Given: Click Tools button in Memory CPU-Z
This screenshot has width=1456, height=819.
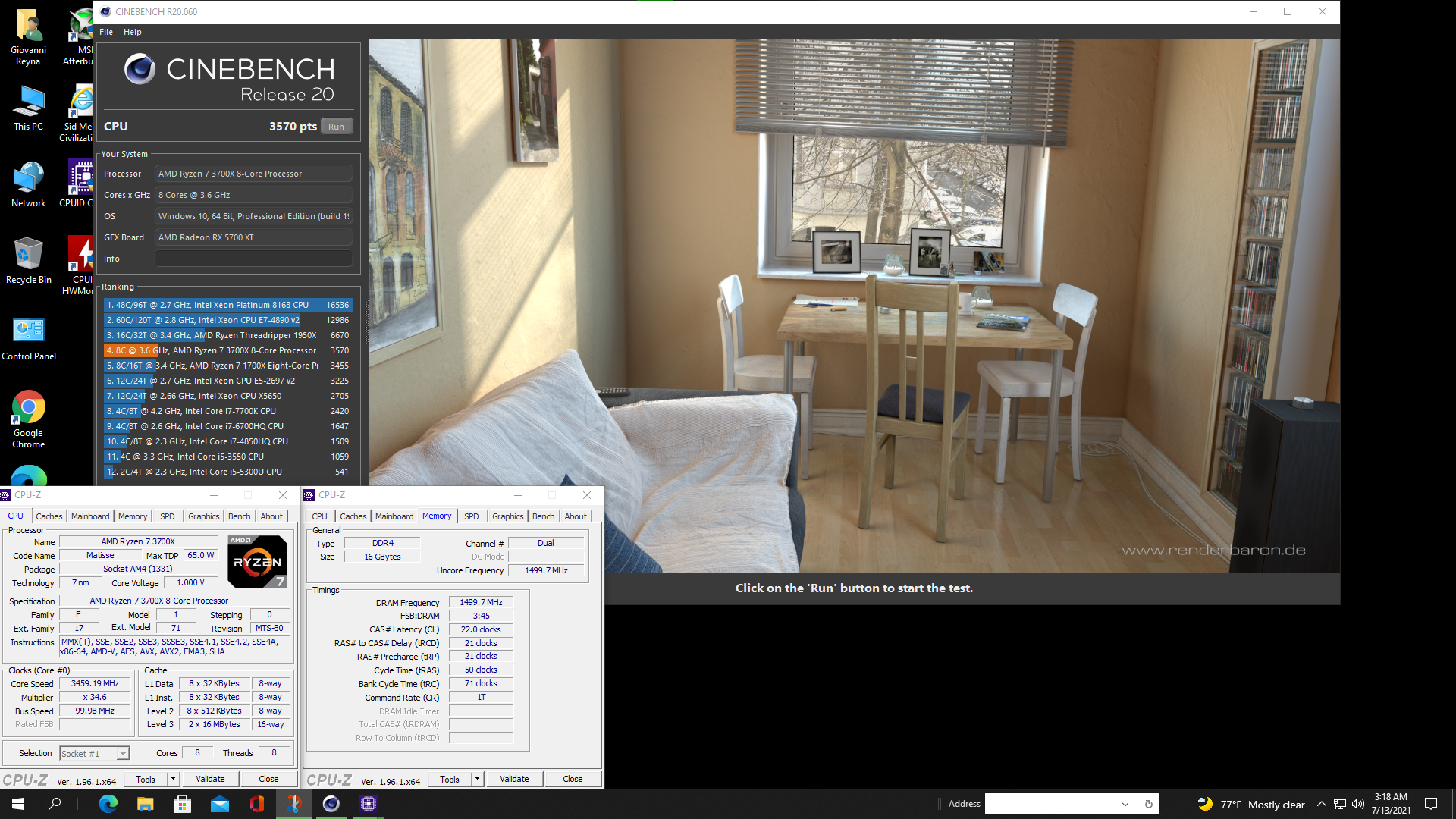Looking at the screenshot, I should click(x=450, y=779).
